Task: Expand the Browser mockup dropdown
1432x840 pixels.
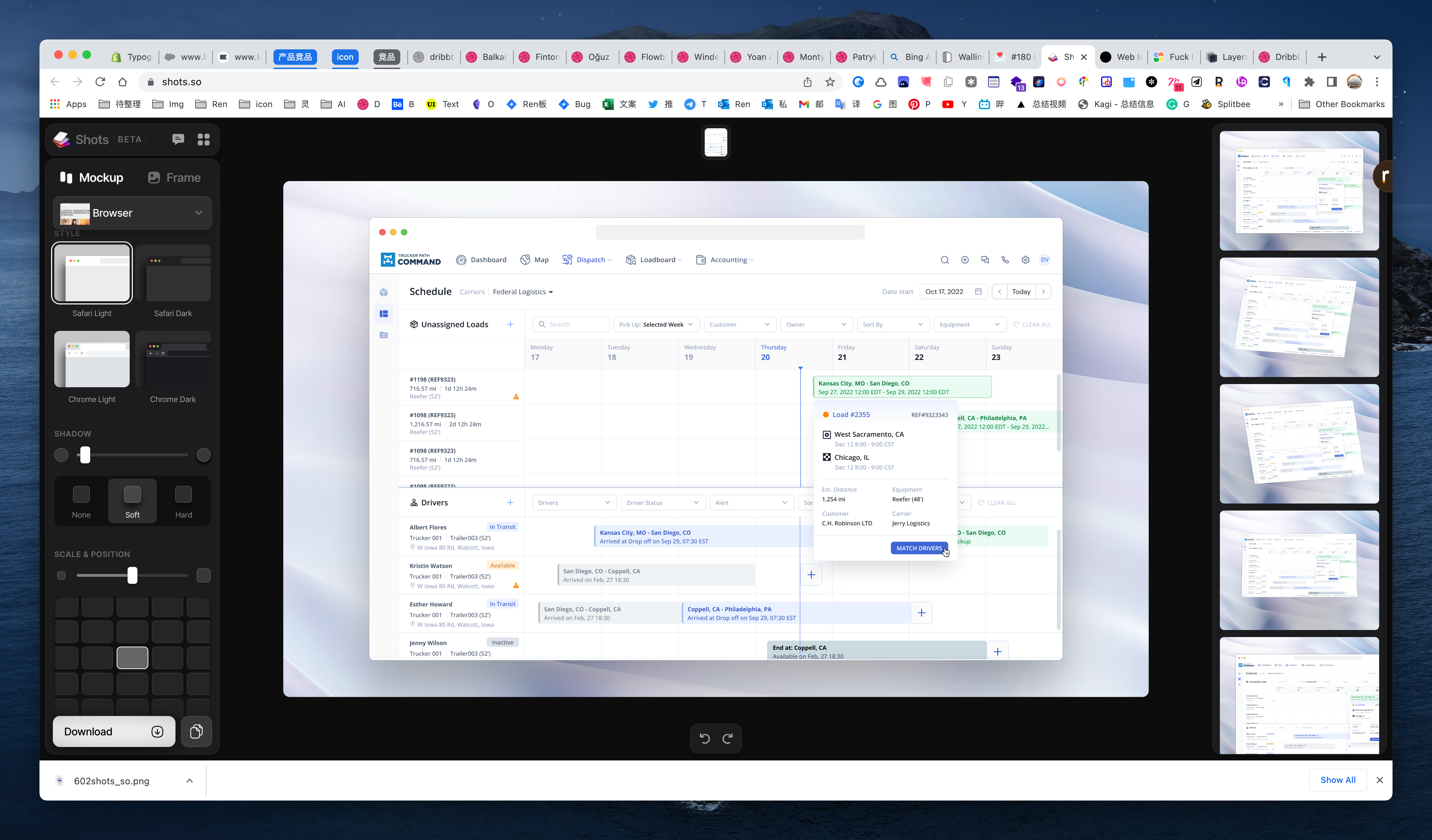Action: (x=132, y=212)
